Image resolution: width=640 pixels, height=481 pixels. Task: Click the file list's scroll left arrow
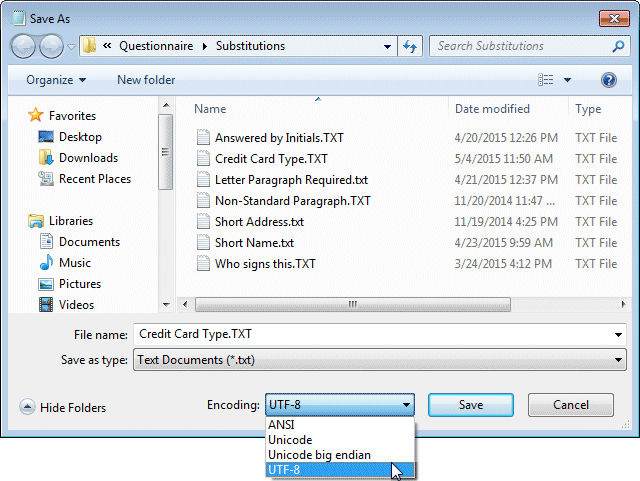tap(185, 304)
